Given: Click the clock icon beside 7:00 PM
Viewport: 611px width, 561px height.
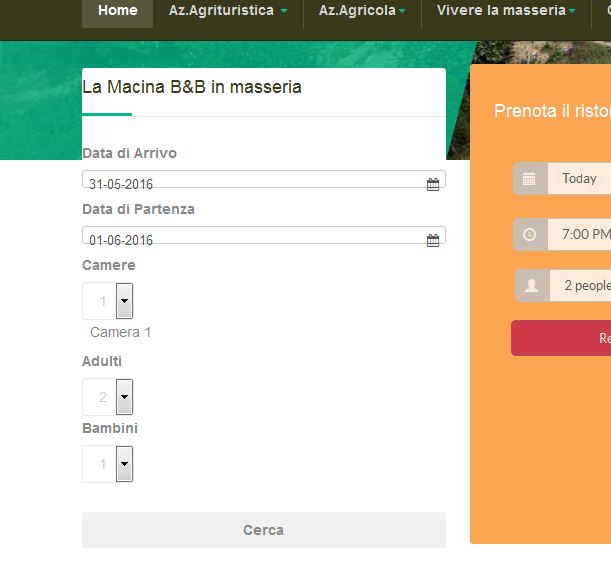Looking at the screenshot, I should click(x=529, y=235).
